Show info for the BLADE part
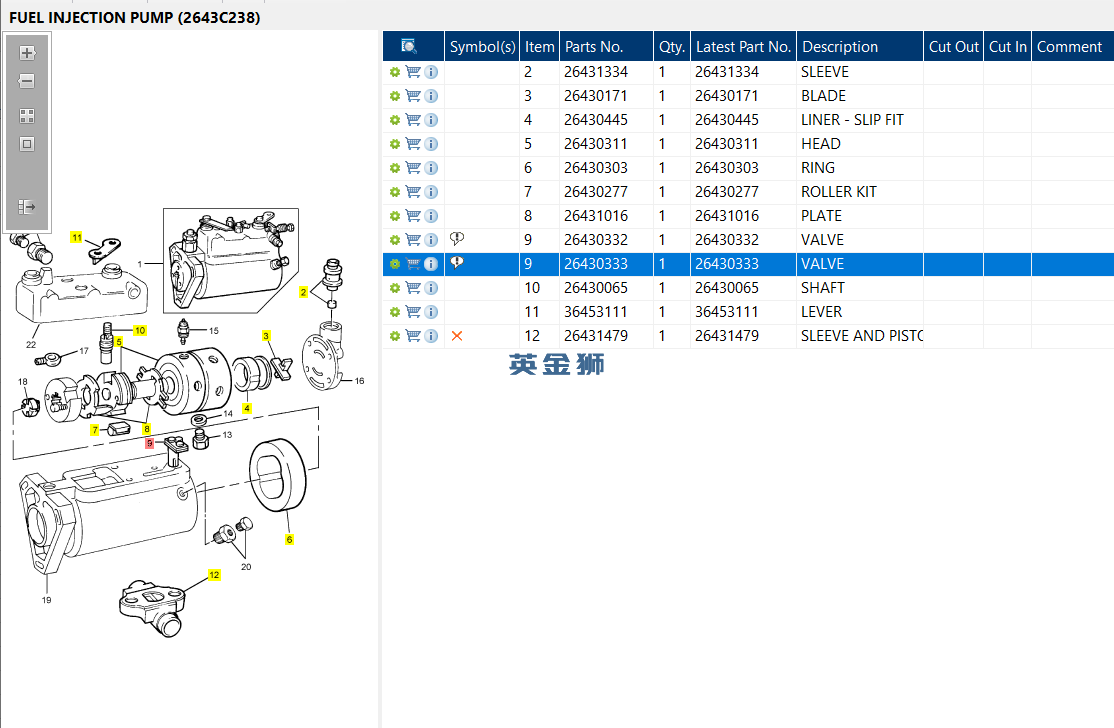Screen dimensions: 1114x728 431,96
